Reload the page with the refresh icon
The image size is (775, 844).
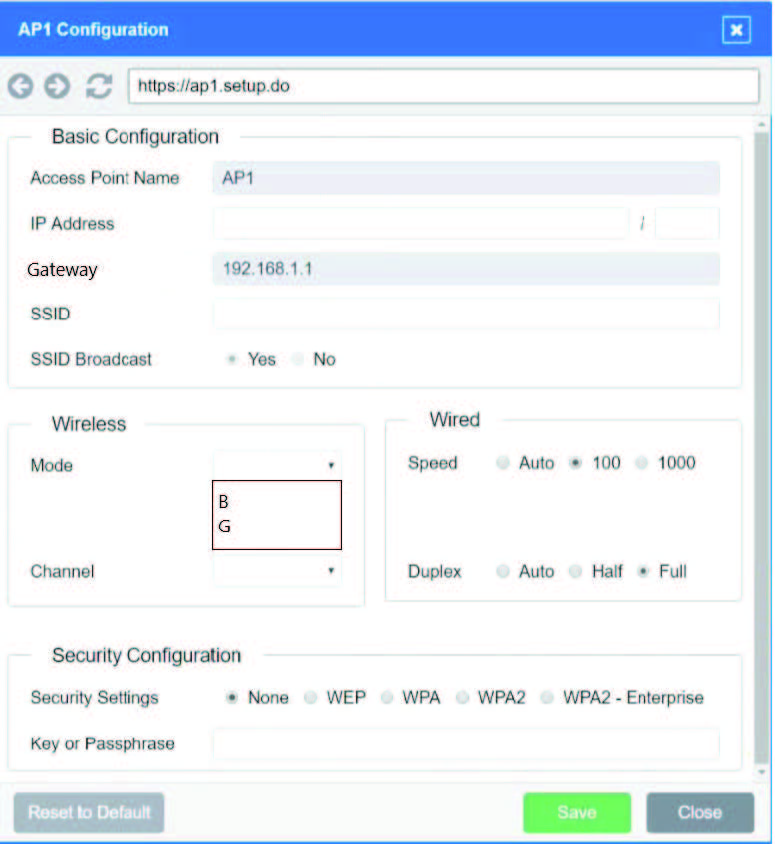click(99, 86)
